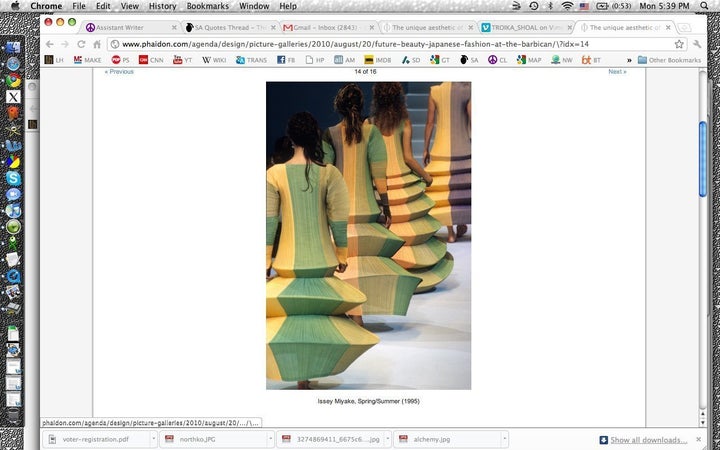Open downloaded file northko.JPG
Viewport: 720px width, 450px height.
click(213, 439)
